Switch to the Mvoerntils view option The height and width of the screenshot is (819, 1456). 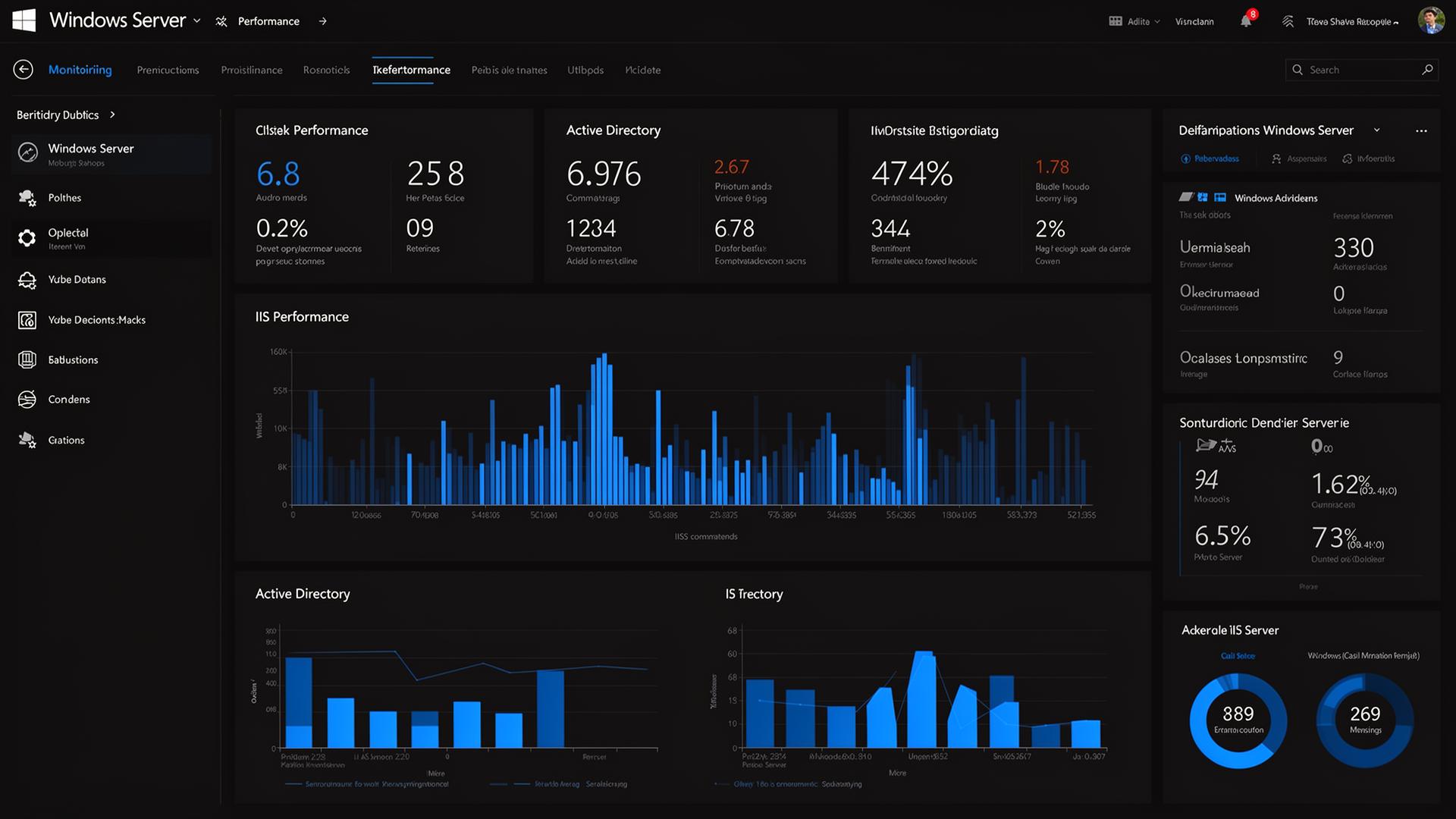tap(1369, 158)
